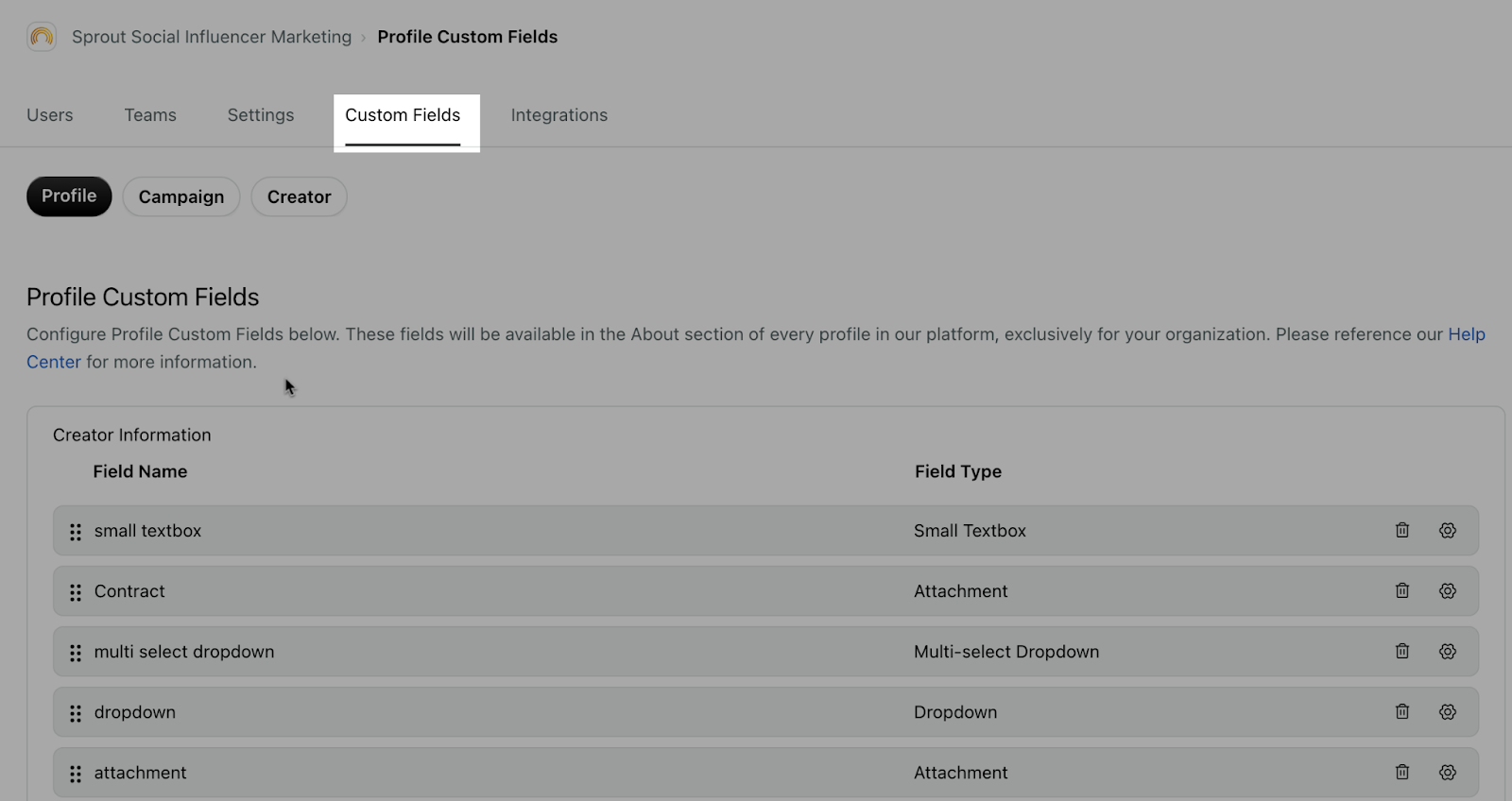1512x801 pixels.
Task: Delete the small textbox field
Action: pos(1402,530)
